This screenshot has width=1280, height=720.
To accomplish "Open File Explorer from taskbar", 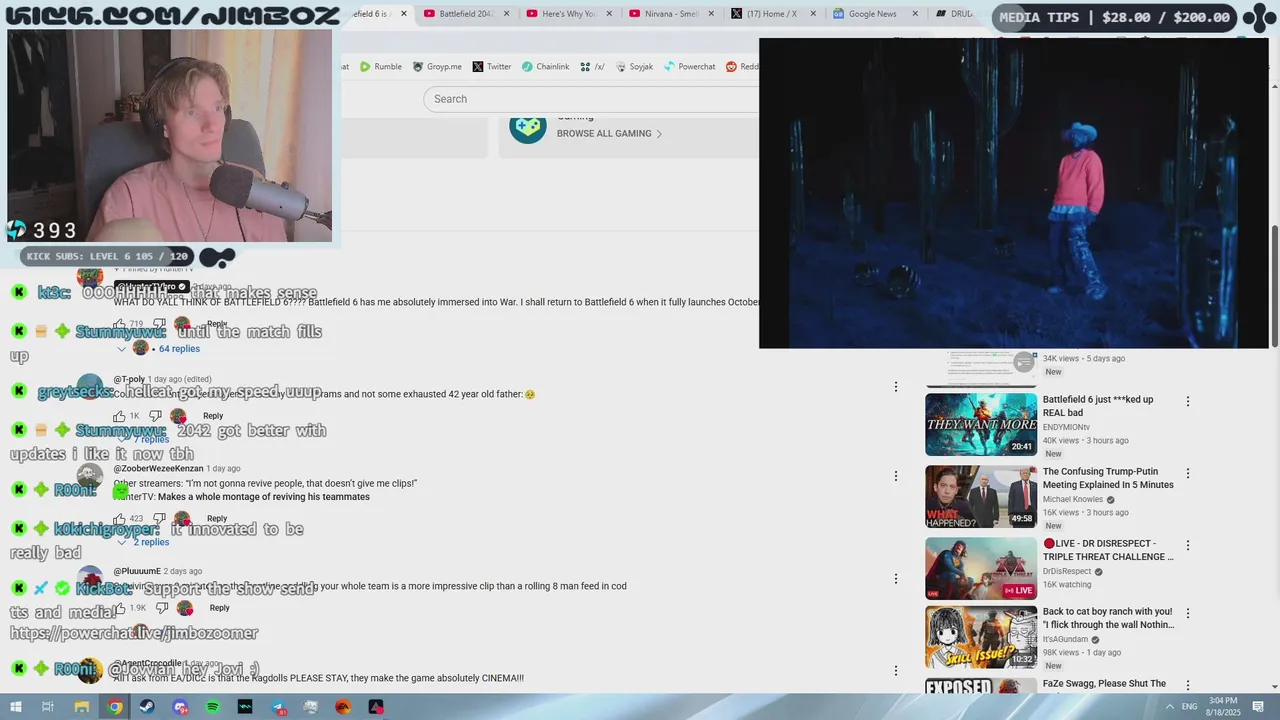I will (82, 707).
